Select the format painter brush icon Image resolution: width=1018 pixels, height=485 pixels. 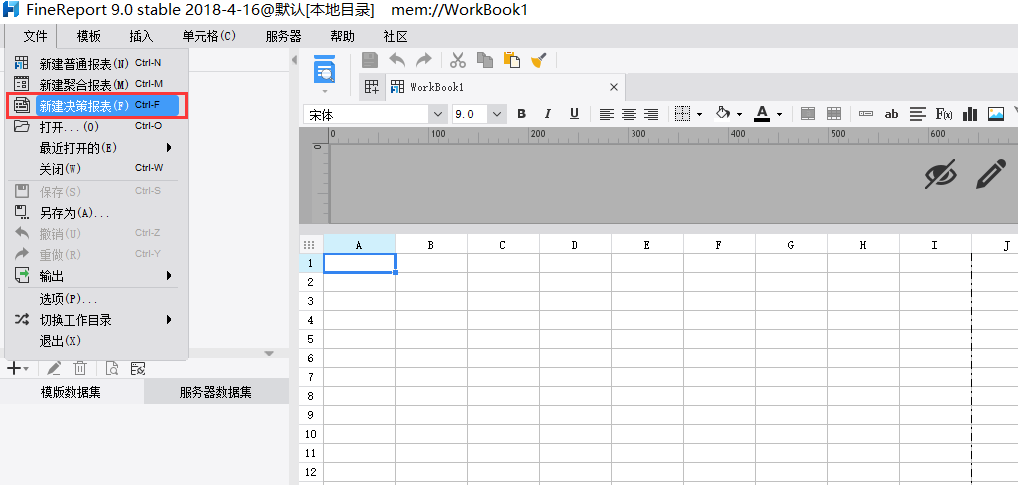point(538,60)
